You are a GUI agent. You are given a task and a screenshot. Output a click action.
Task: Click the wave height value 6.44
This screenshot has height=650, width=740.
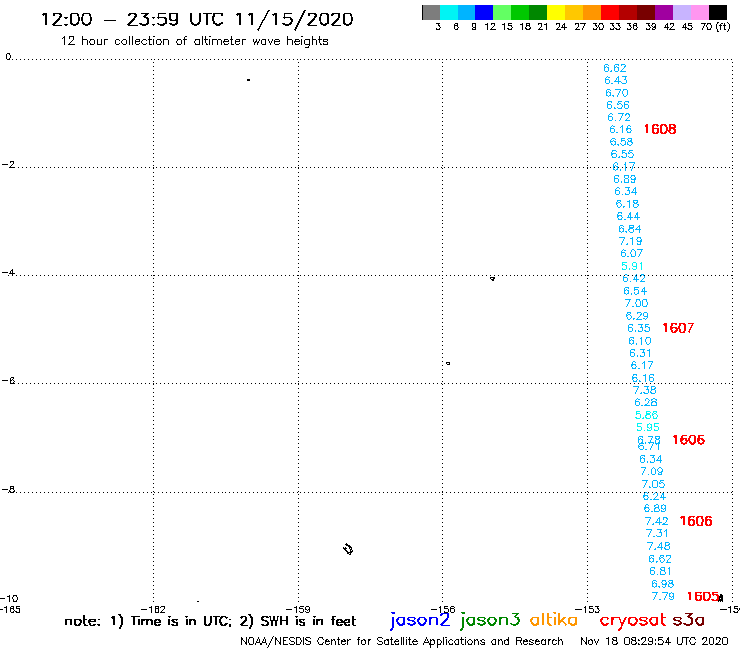[628, 216]
